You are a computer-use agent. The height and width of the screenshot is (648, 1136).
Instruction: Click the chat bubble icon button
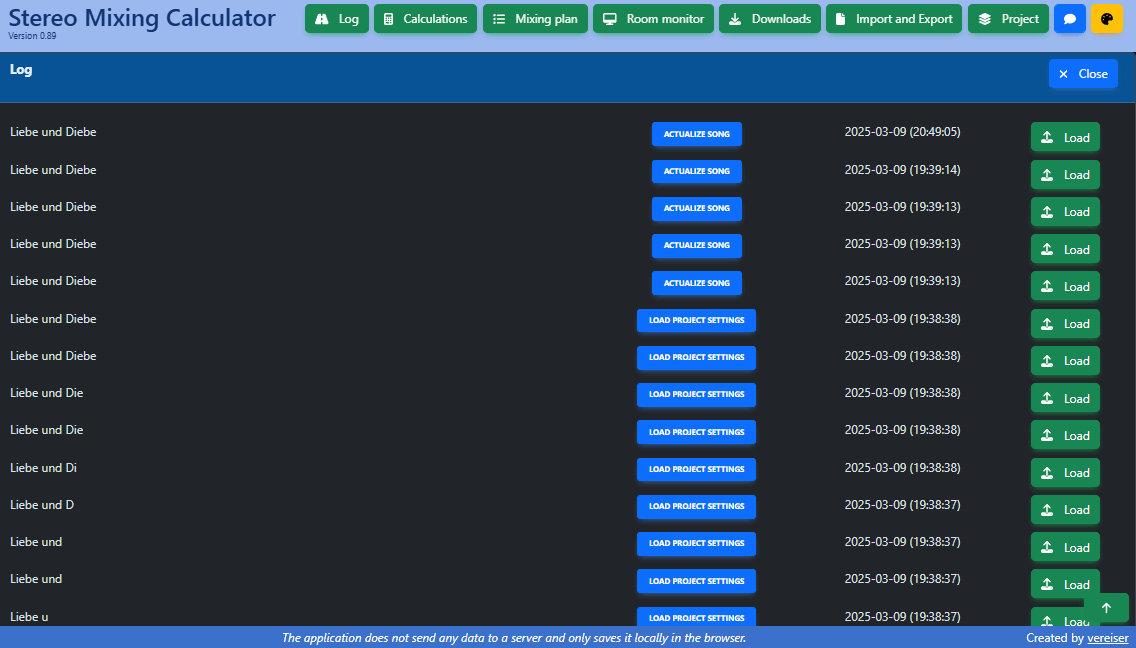click(1069, 19)
